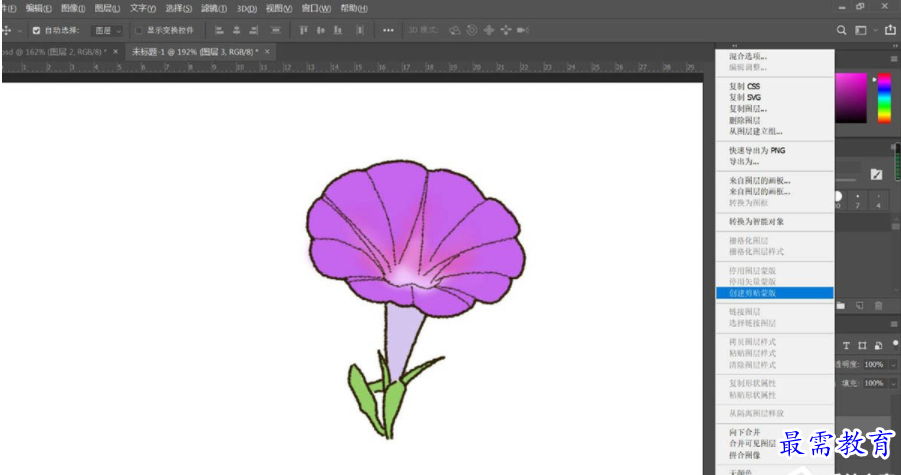The width and height of the screenshot is (901, 475).
Task: Click the fill 100% value field
Action: (x=875, y=383)
